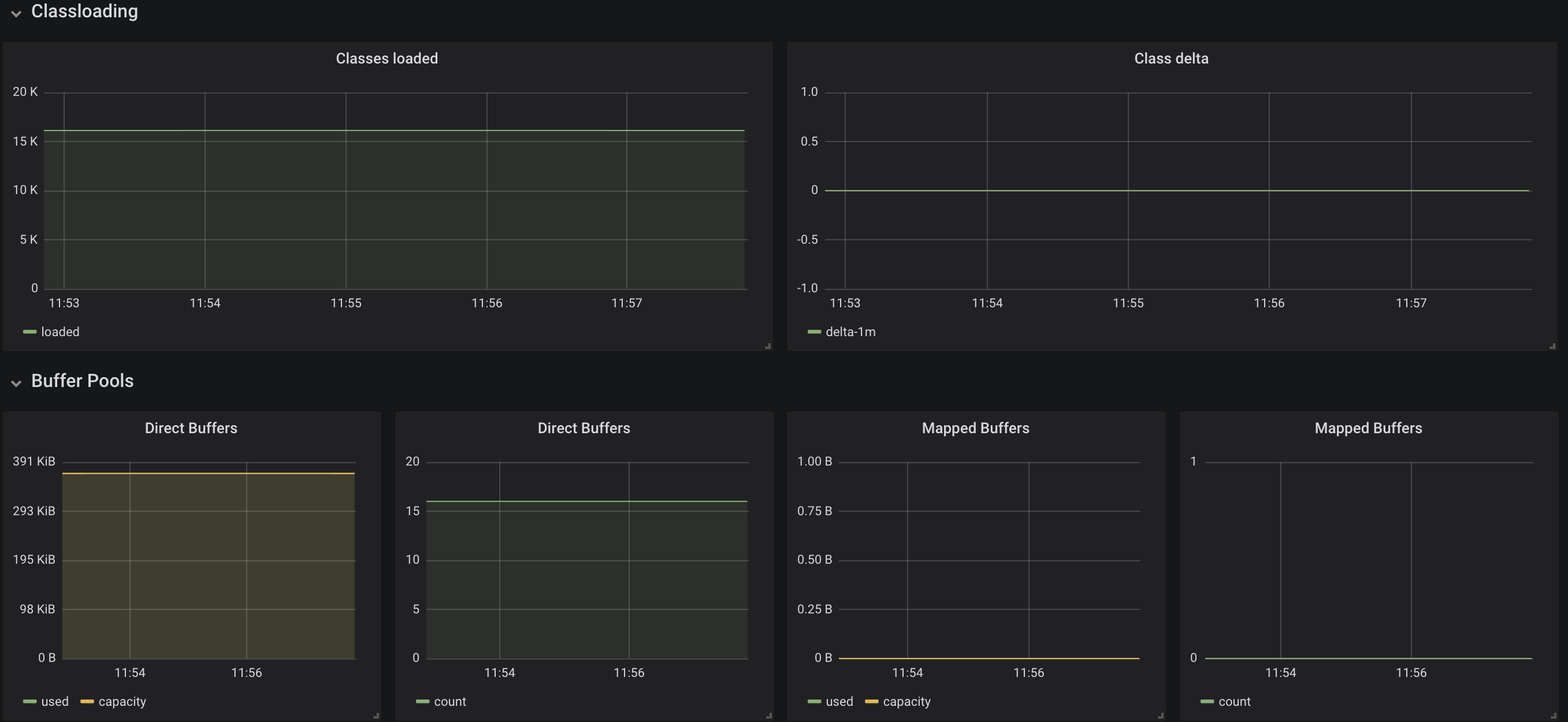Click the Classloading row title
This screenshot has width=1568, height=722.
(84, 11)
